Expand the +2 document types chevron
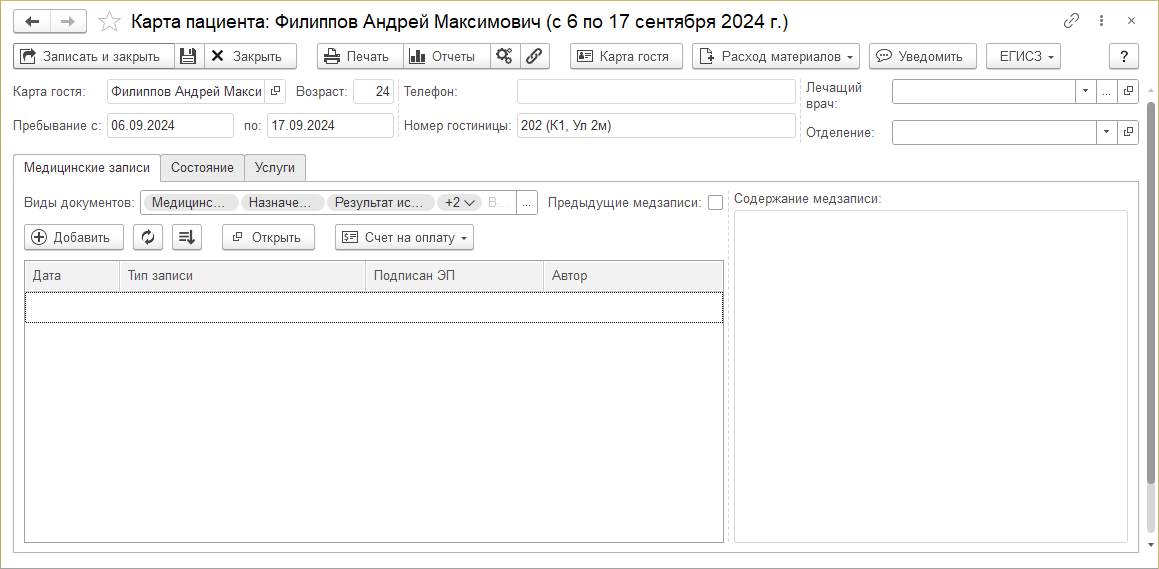 click(x=459, y=202)
